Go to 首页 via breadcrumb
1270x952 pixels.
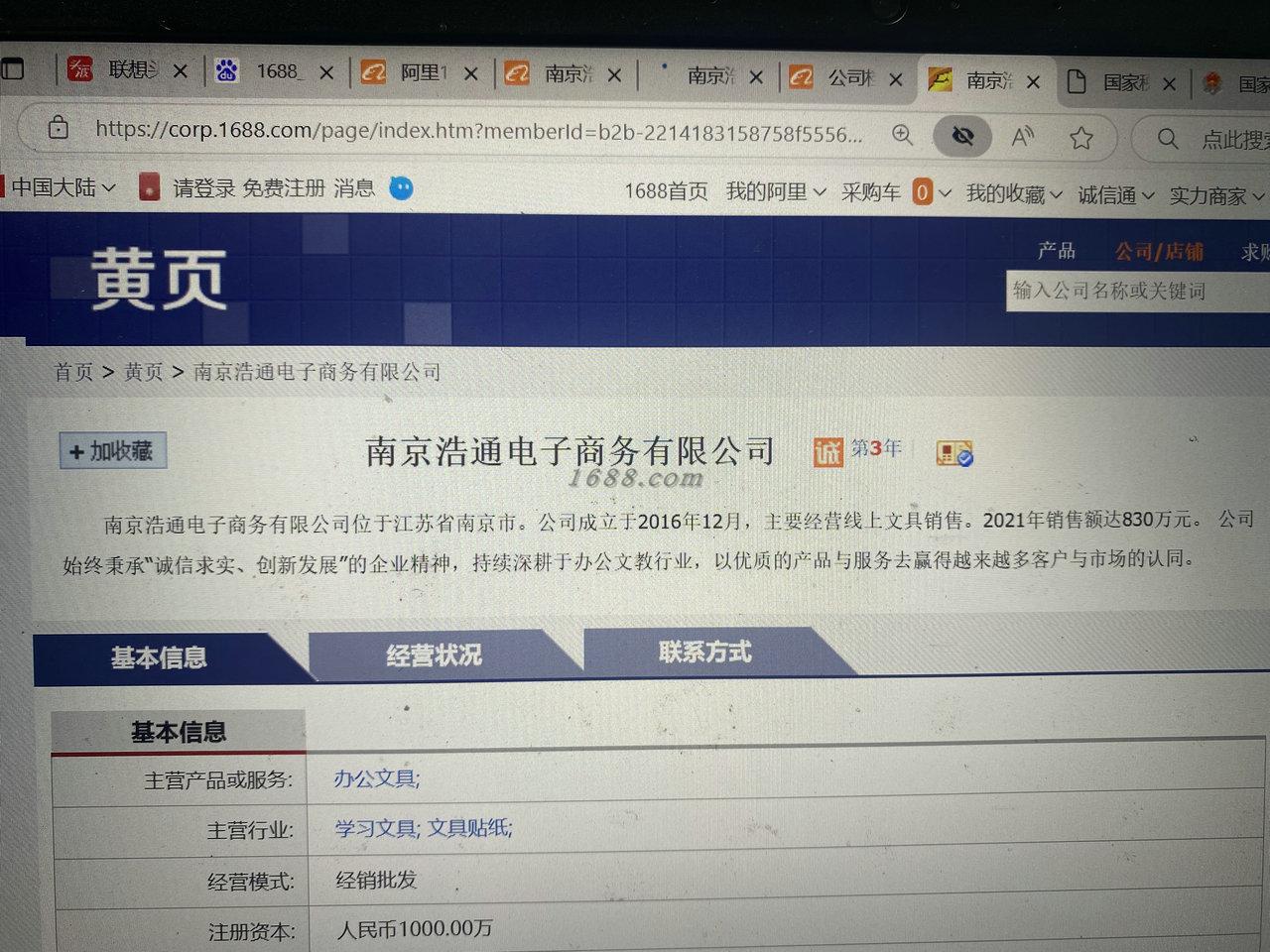pos(73,372)
